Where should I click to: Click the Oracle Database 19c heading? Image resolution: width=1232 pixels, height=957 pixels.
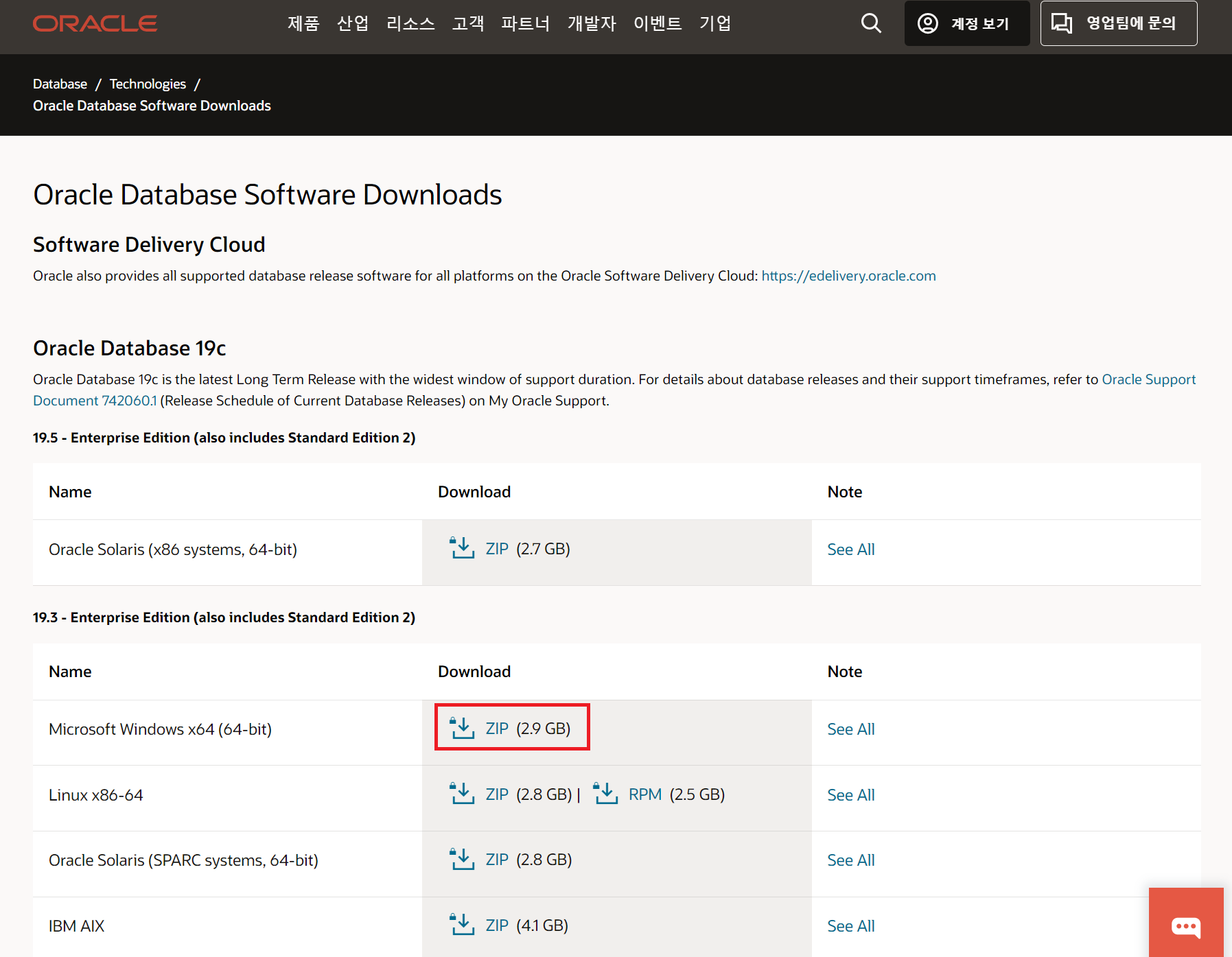130,348
